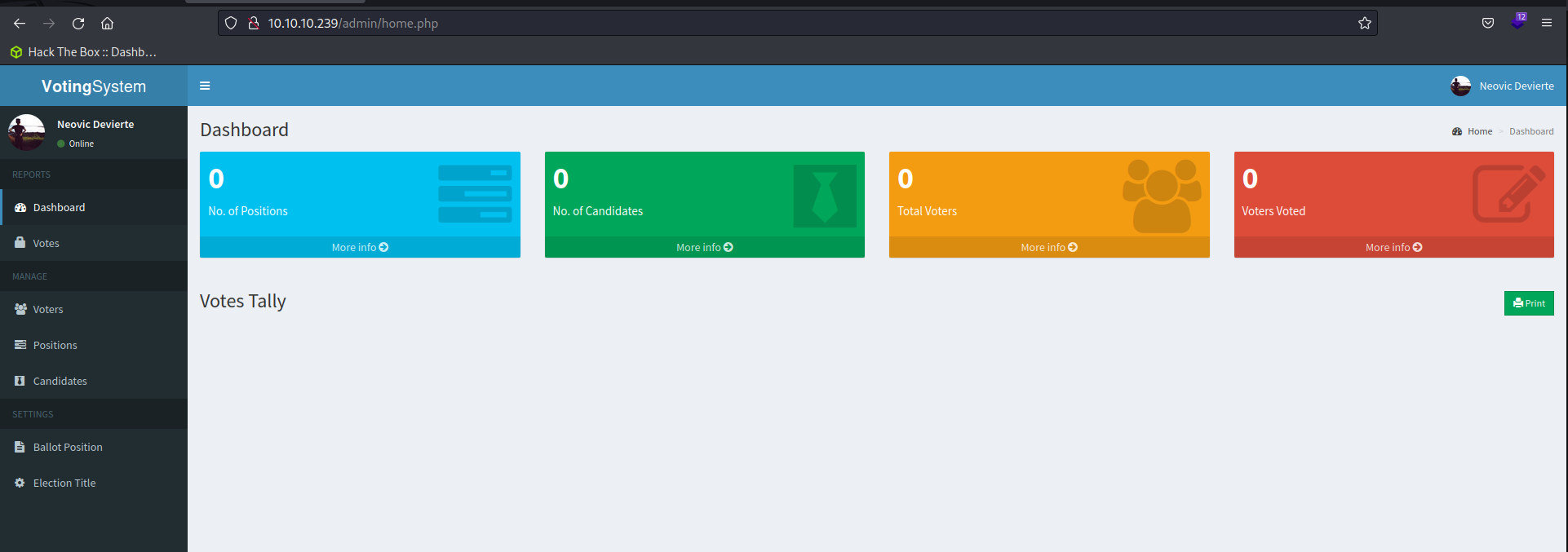Open the Dashboard menu item
This screenshot has height=552, width=1568.
tap(94, 207)
